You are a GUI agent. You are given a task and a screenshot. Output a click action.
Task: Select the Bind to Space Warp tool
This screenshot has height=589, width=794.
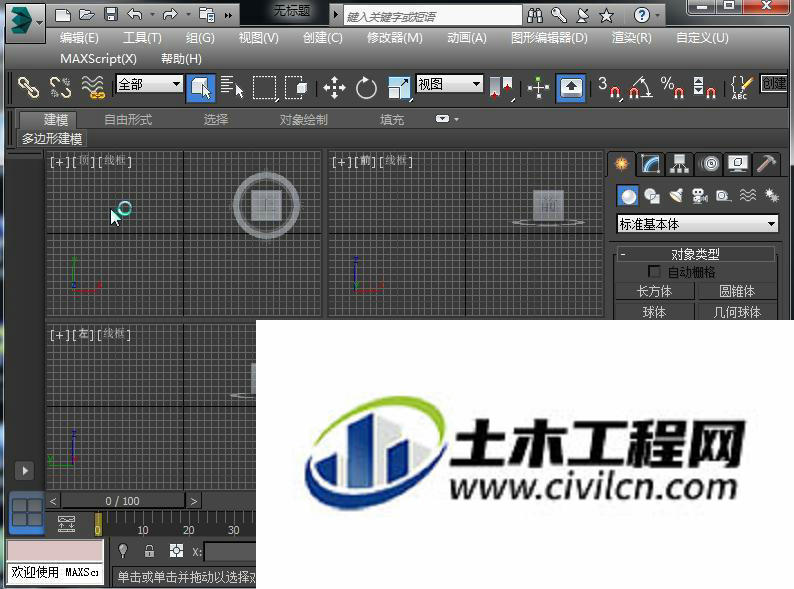[93, 87]
